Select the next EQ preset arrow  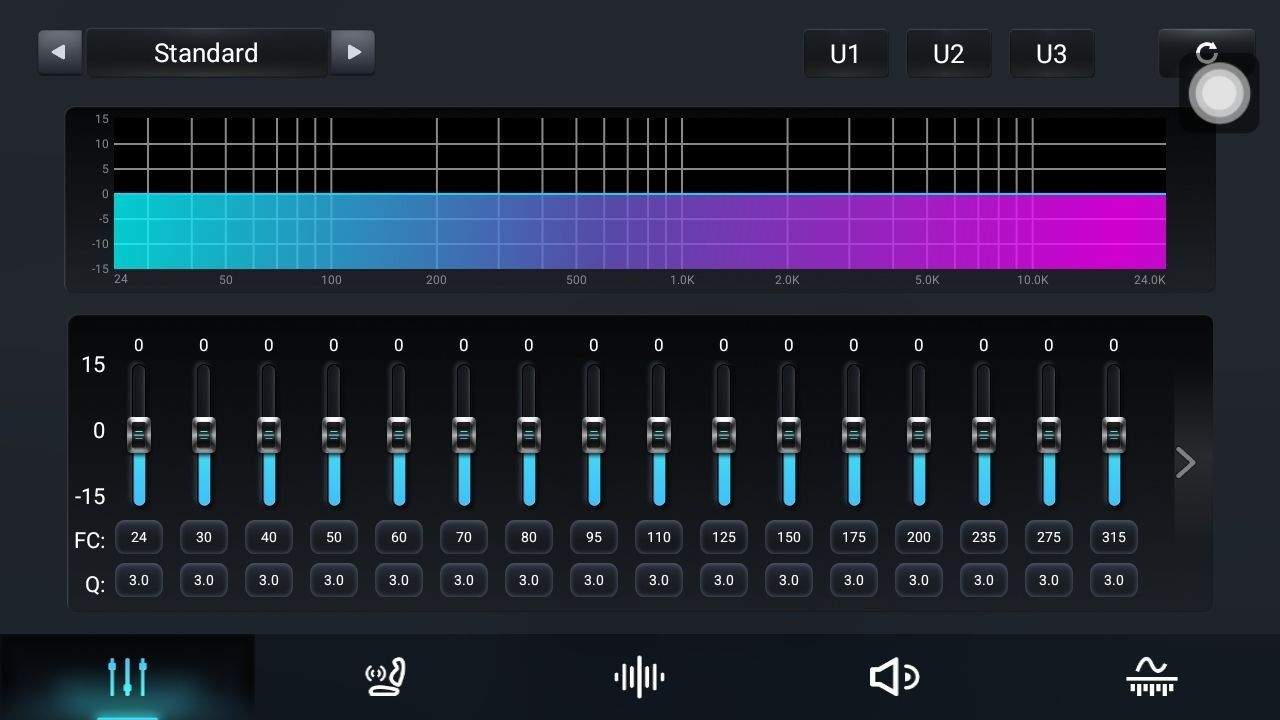[x=353, y=53]
